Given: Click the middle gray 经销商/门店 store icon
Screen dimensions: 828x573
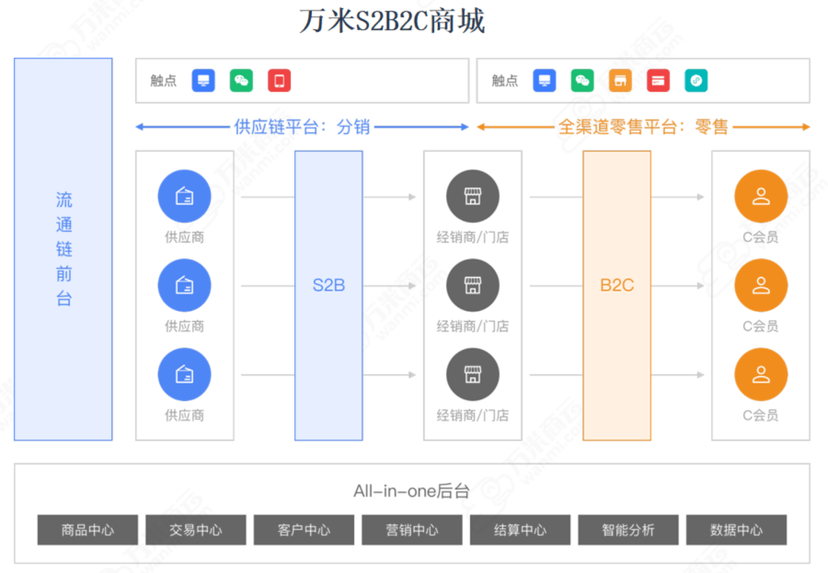Looking at the screenshot, I should (x=473, y=286).
